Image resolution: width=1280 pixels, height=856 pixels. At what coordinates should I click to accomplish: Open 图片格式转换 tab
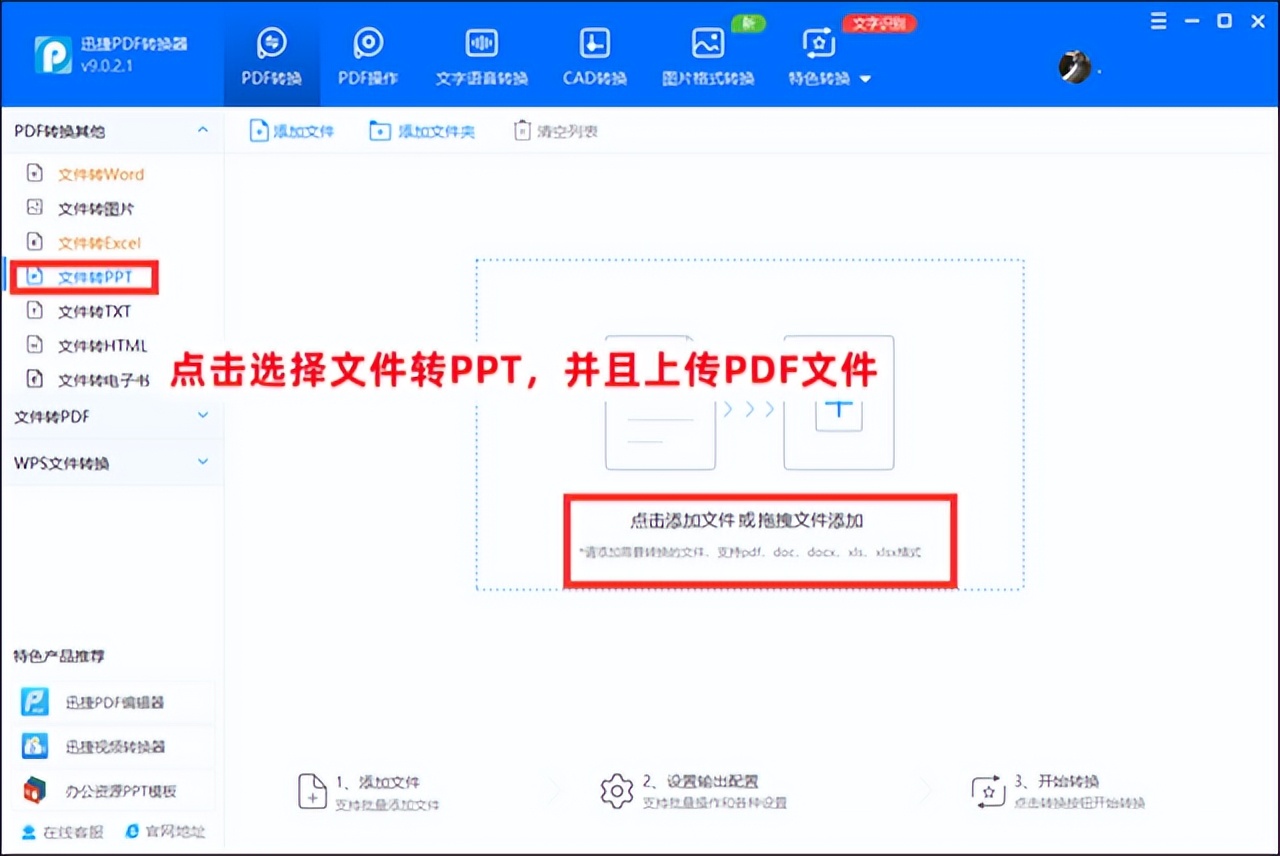708,57
